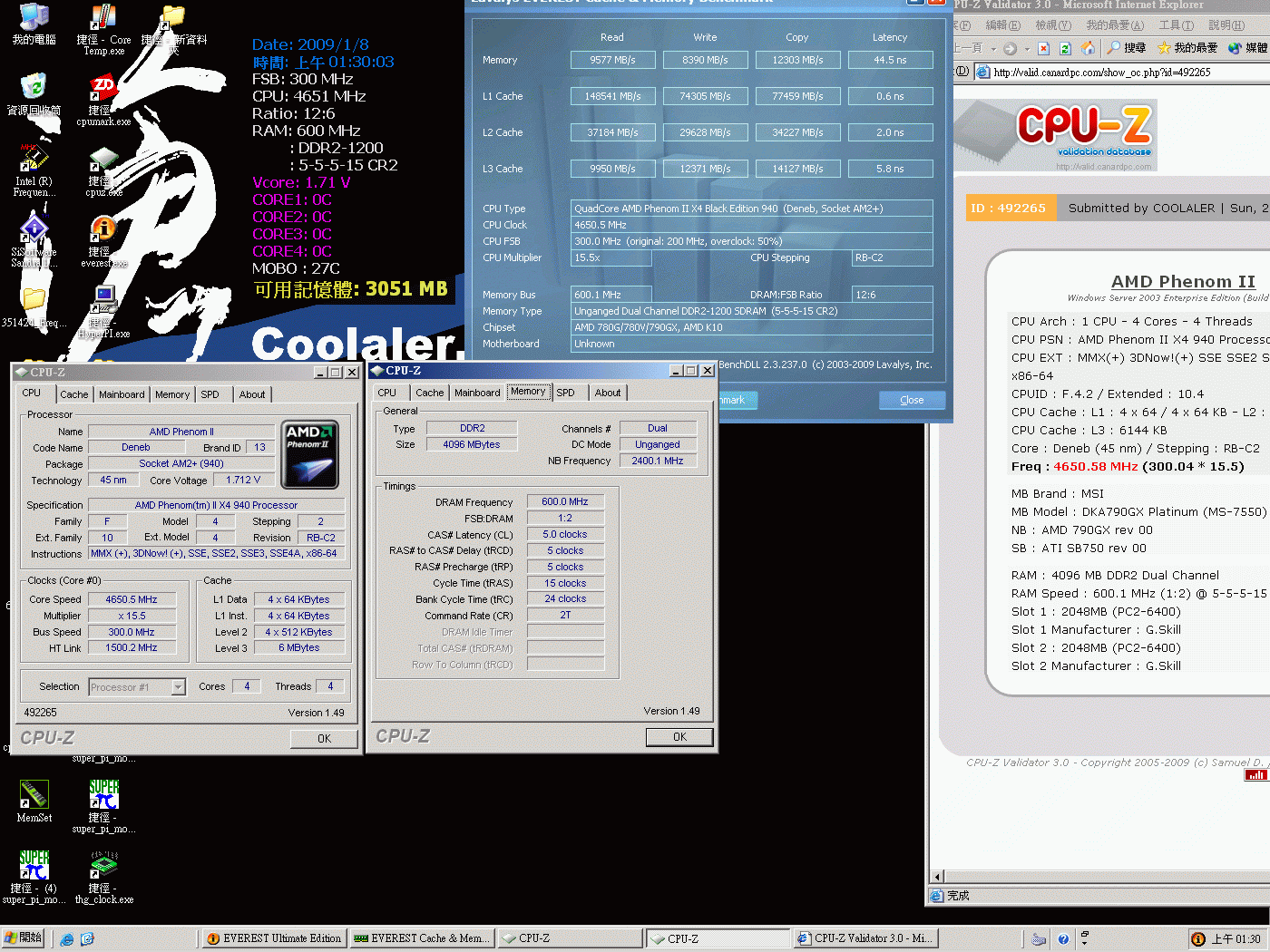Click the Internet Explorer Stop icon
The image size is (1270, 952).
point(1043,48)
